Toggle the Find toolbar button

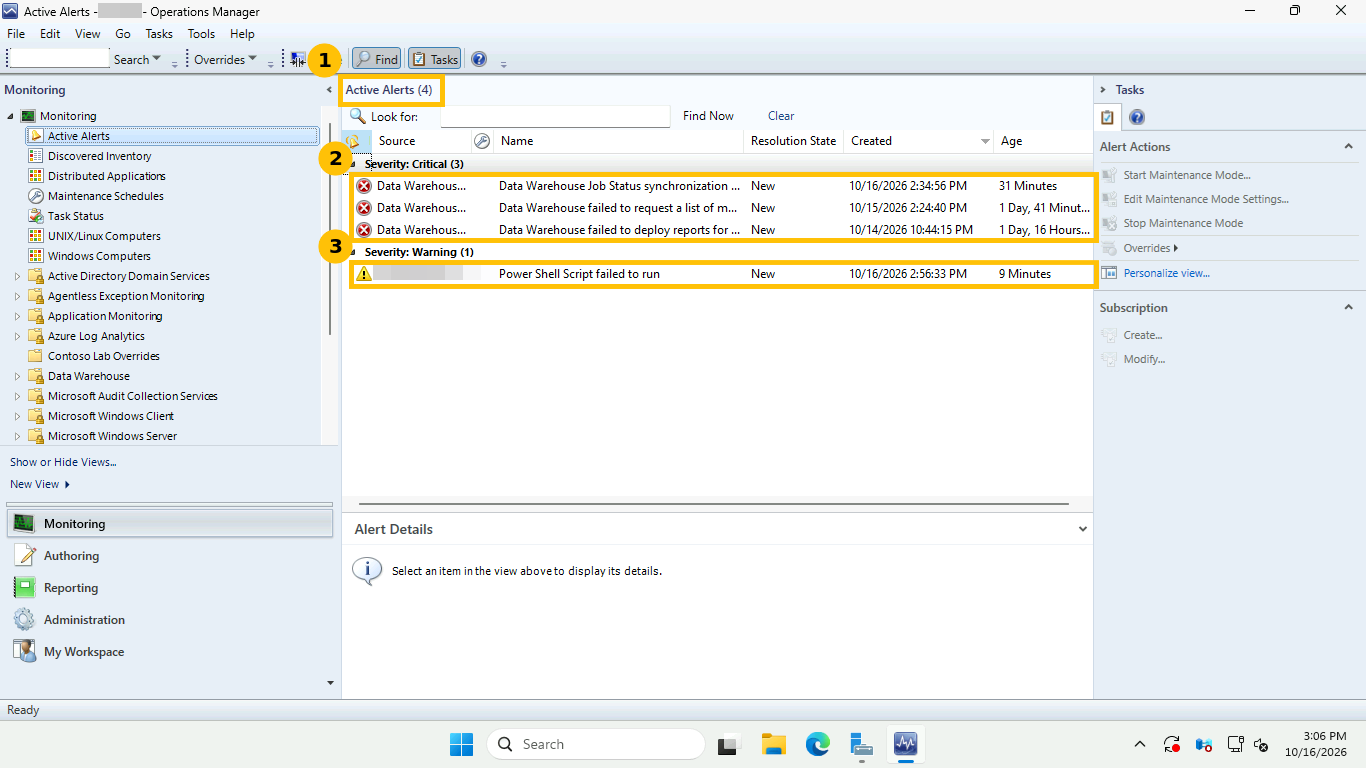pos(376,59)
